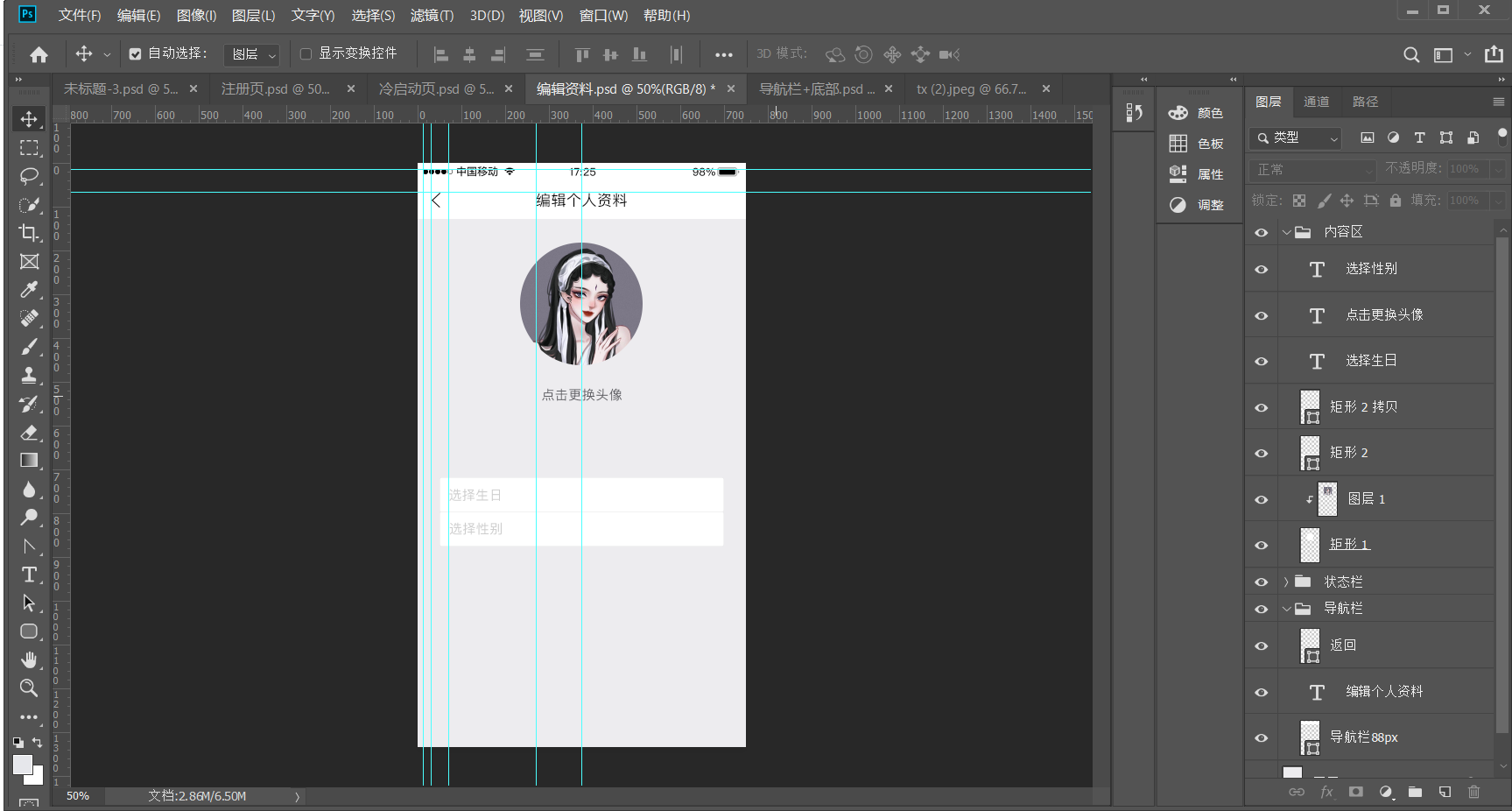Viewport: 1512px width, 811px height.
Task: Hide the 点击更换头像 text layer
Action: point(1261,315)
